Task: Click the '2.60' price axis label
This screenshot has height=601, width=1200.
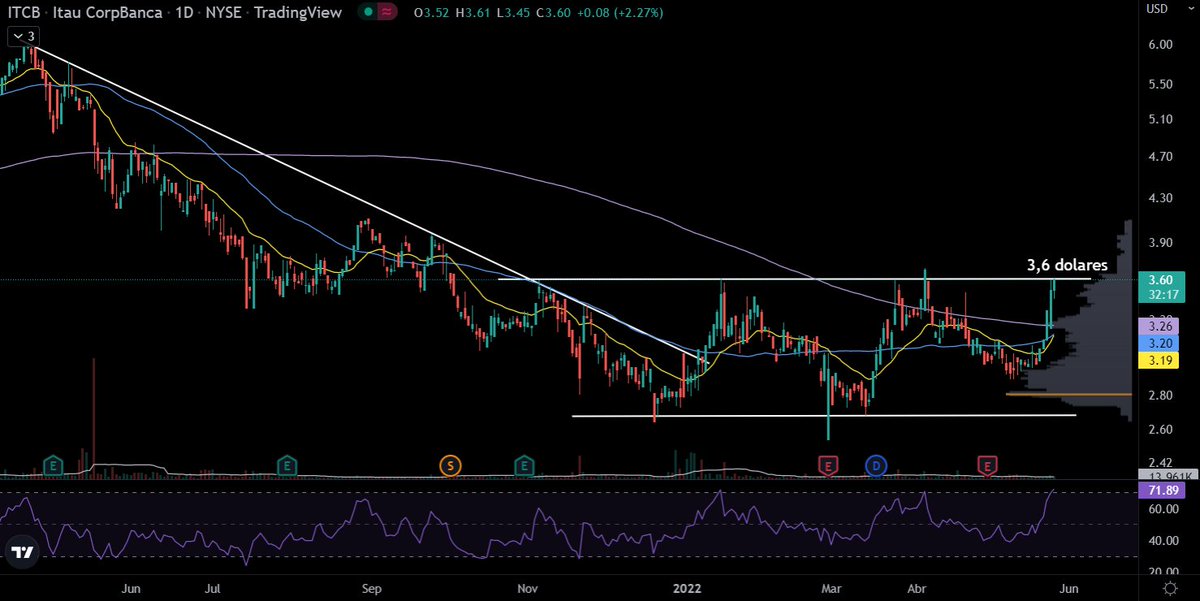Action: [x=1160, y=430]
